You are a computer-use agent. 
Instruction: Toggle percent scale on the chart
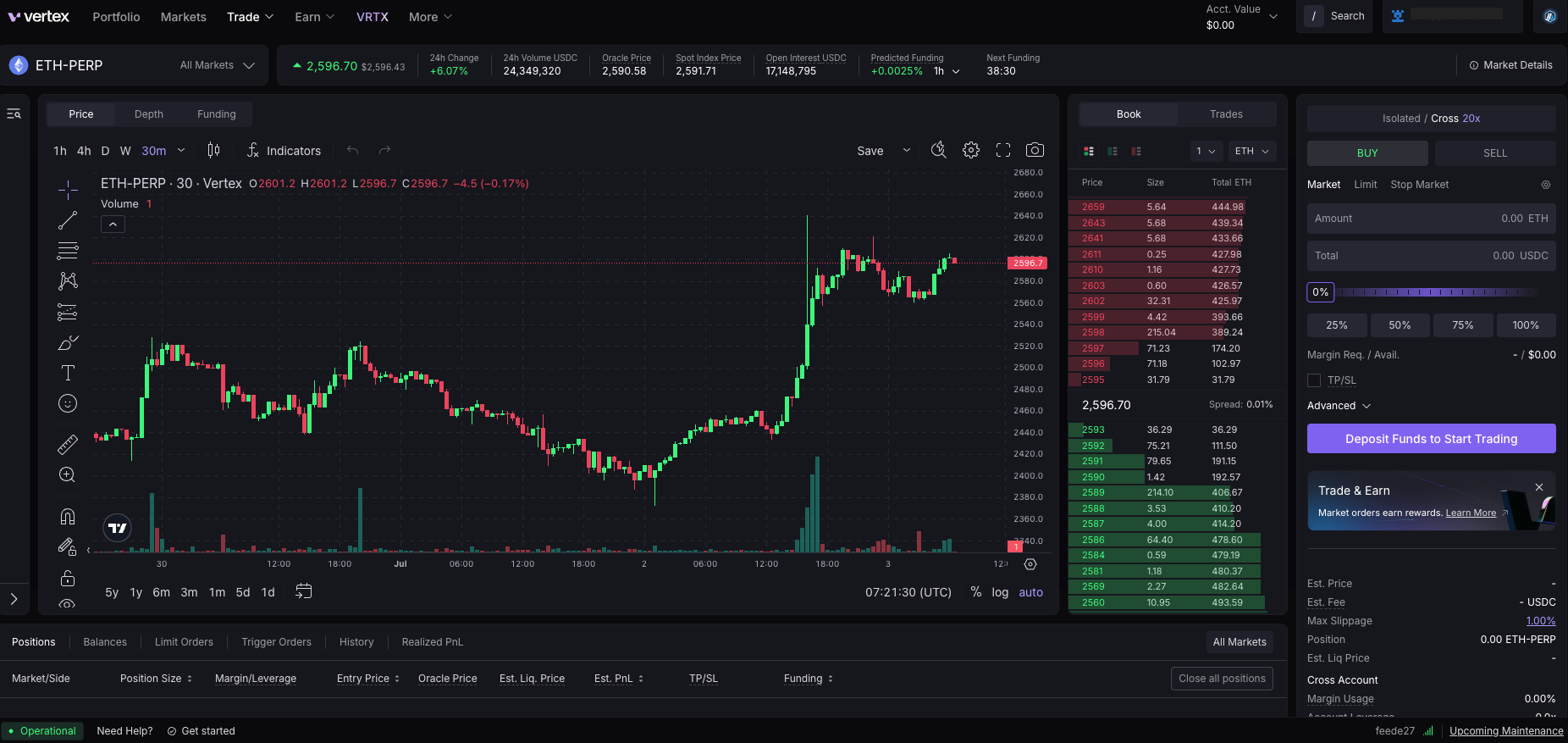pos(976,592)
